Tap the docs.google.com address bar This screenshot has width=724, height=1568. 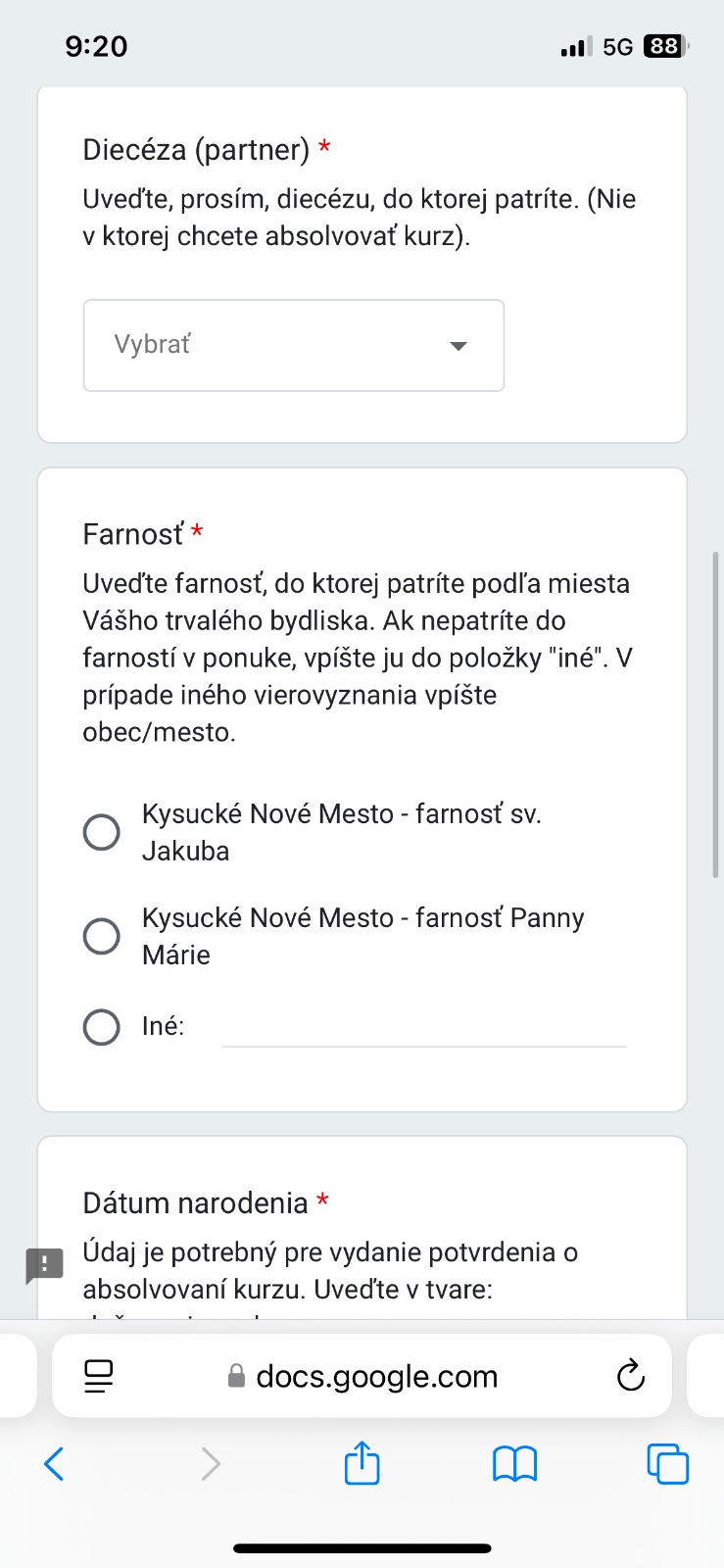[x=376, y=1376]
